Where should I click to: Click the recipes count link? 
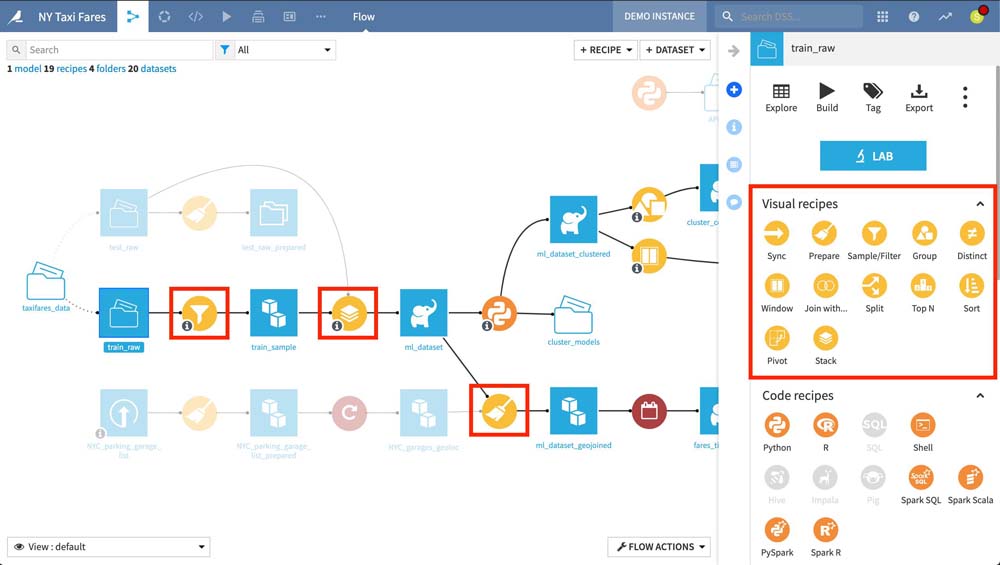tap(65, 68)
